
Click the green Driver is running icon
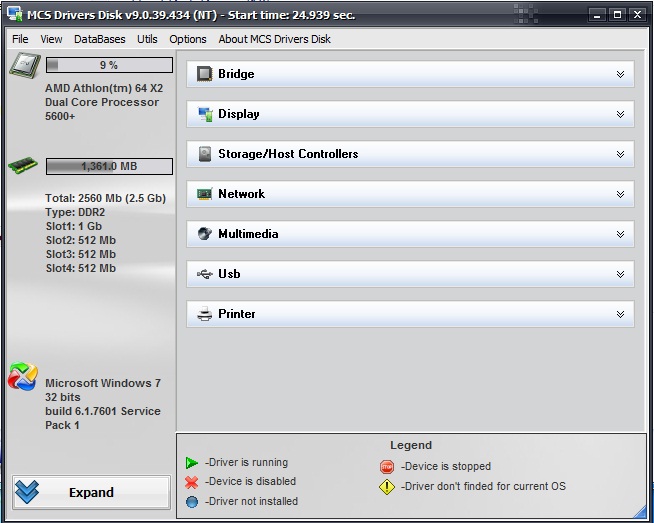(x=191, y=463)
